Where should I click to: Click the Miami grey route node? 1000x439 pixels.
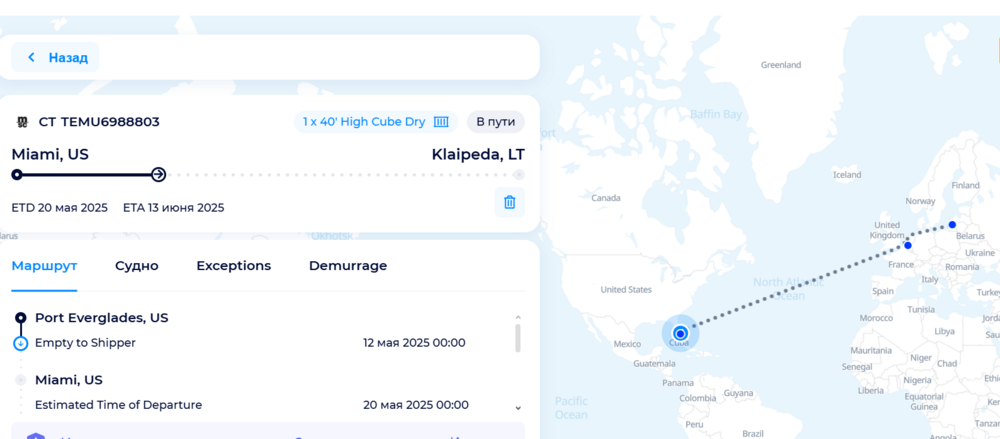[x=20, y=380]
